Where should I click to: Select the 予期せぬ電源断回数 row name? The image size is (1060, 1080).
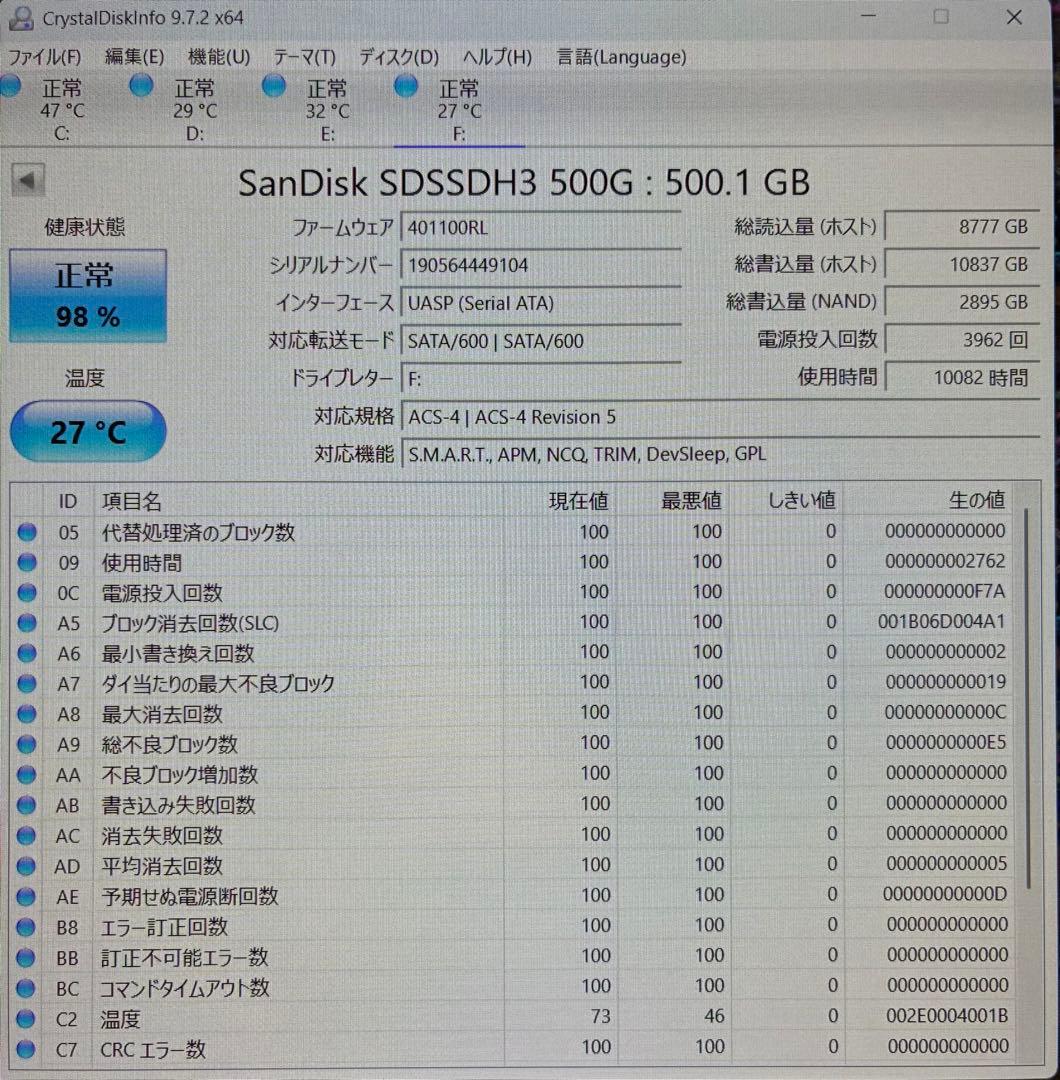pos(189,896)
